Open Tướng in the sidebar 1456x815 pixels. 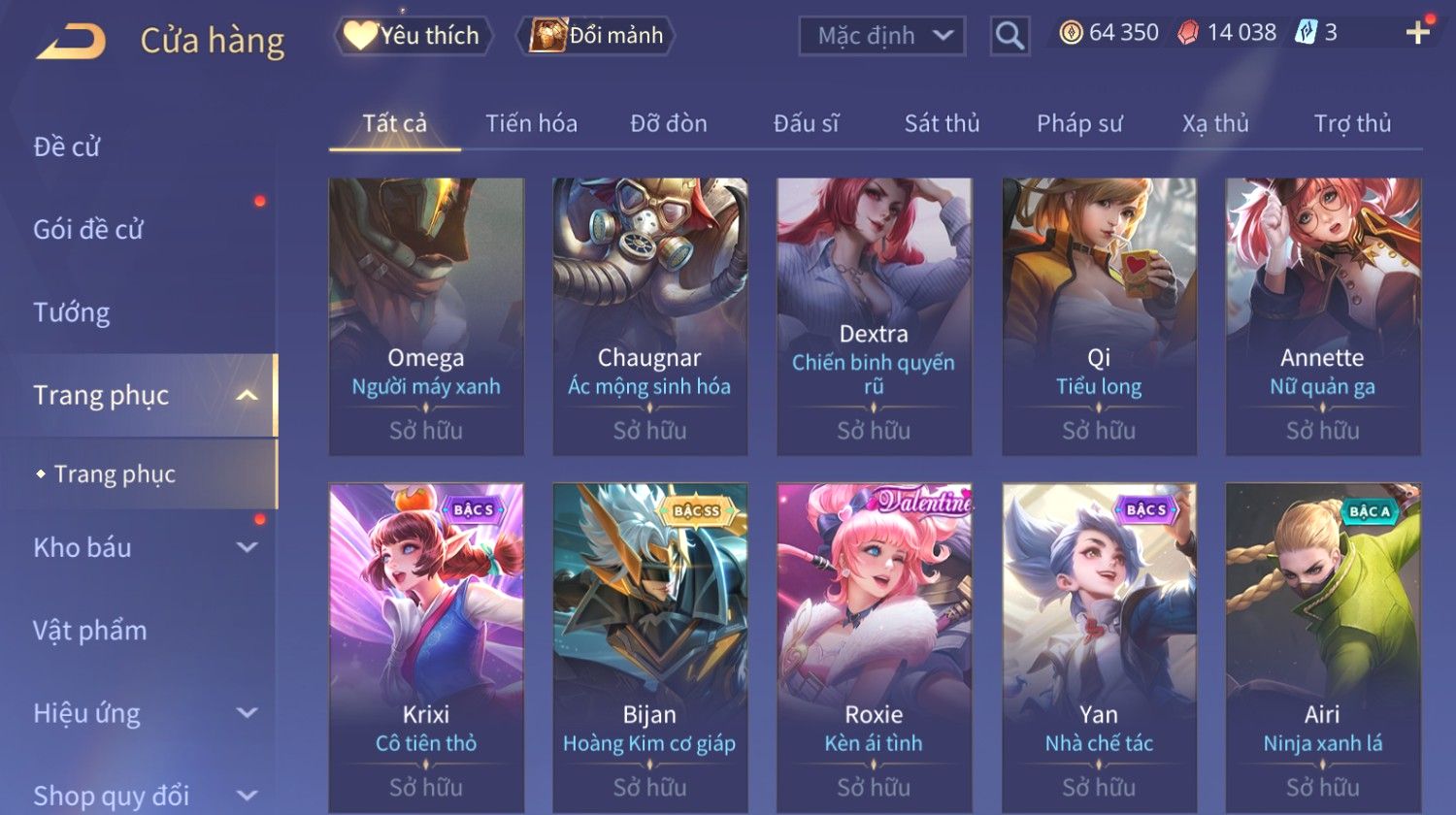(x=72, y=312)
